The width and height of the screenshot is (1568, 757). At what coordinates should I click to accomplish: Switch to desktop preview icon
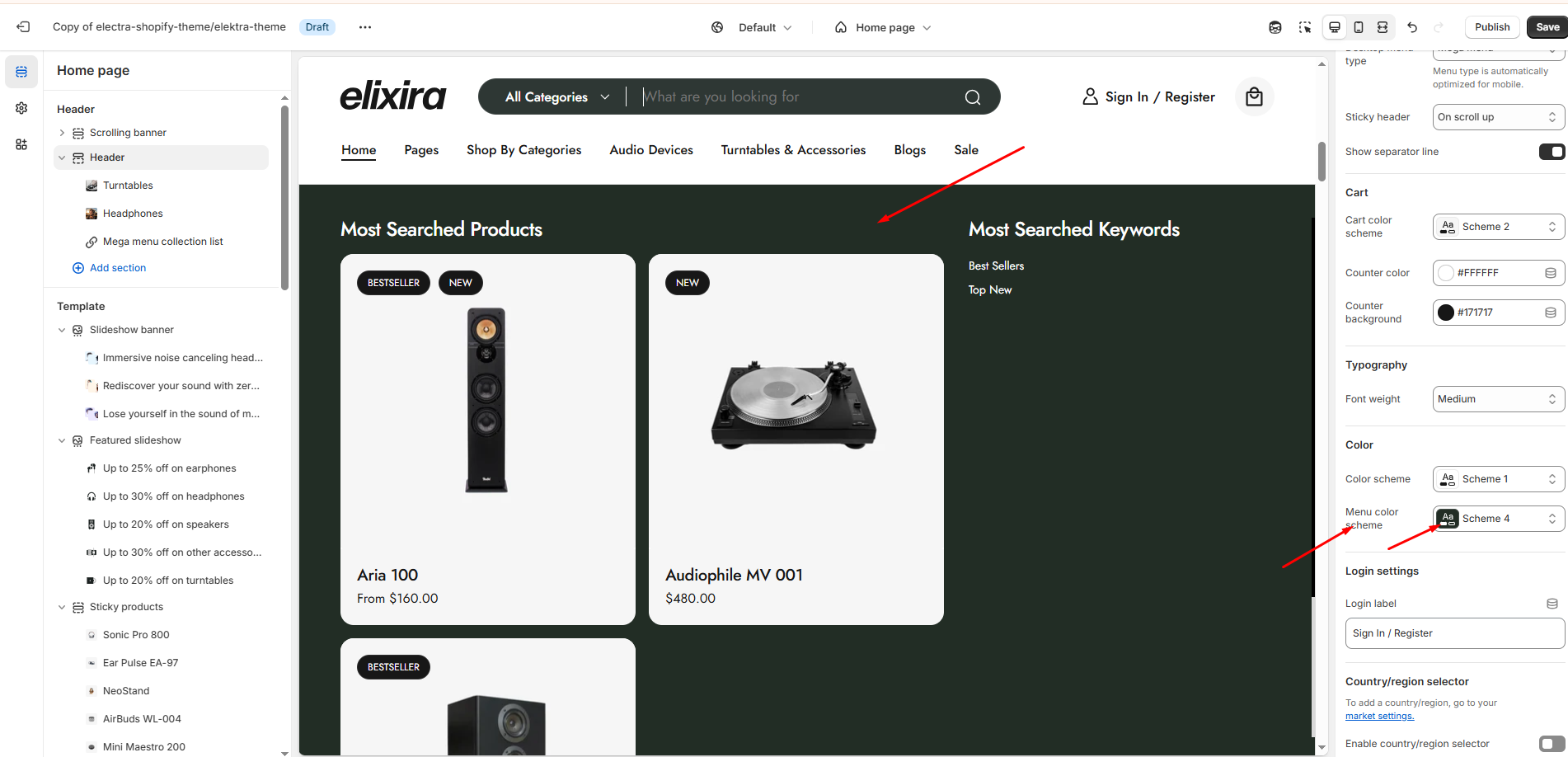[1335, 27]
